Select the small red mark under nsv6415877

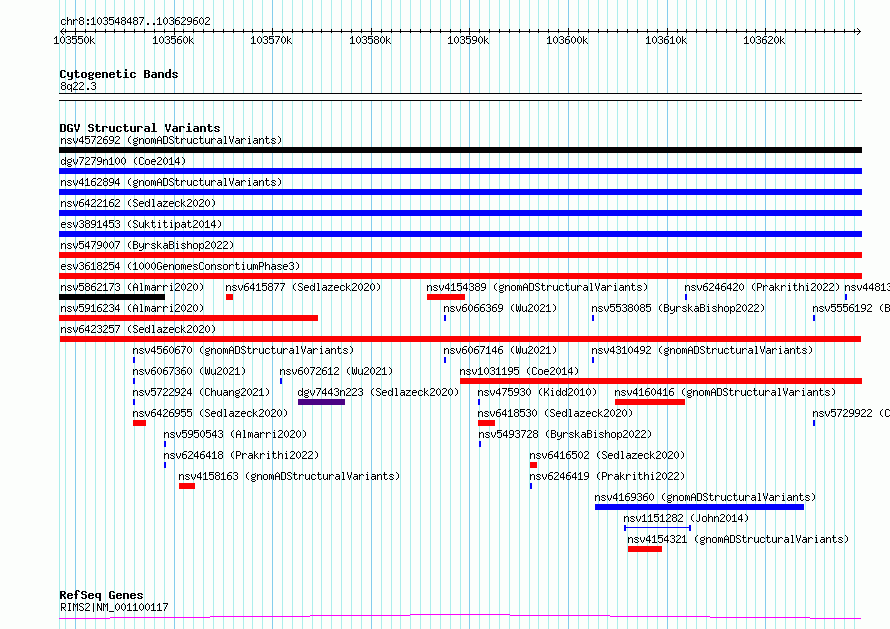(229, 297)
